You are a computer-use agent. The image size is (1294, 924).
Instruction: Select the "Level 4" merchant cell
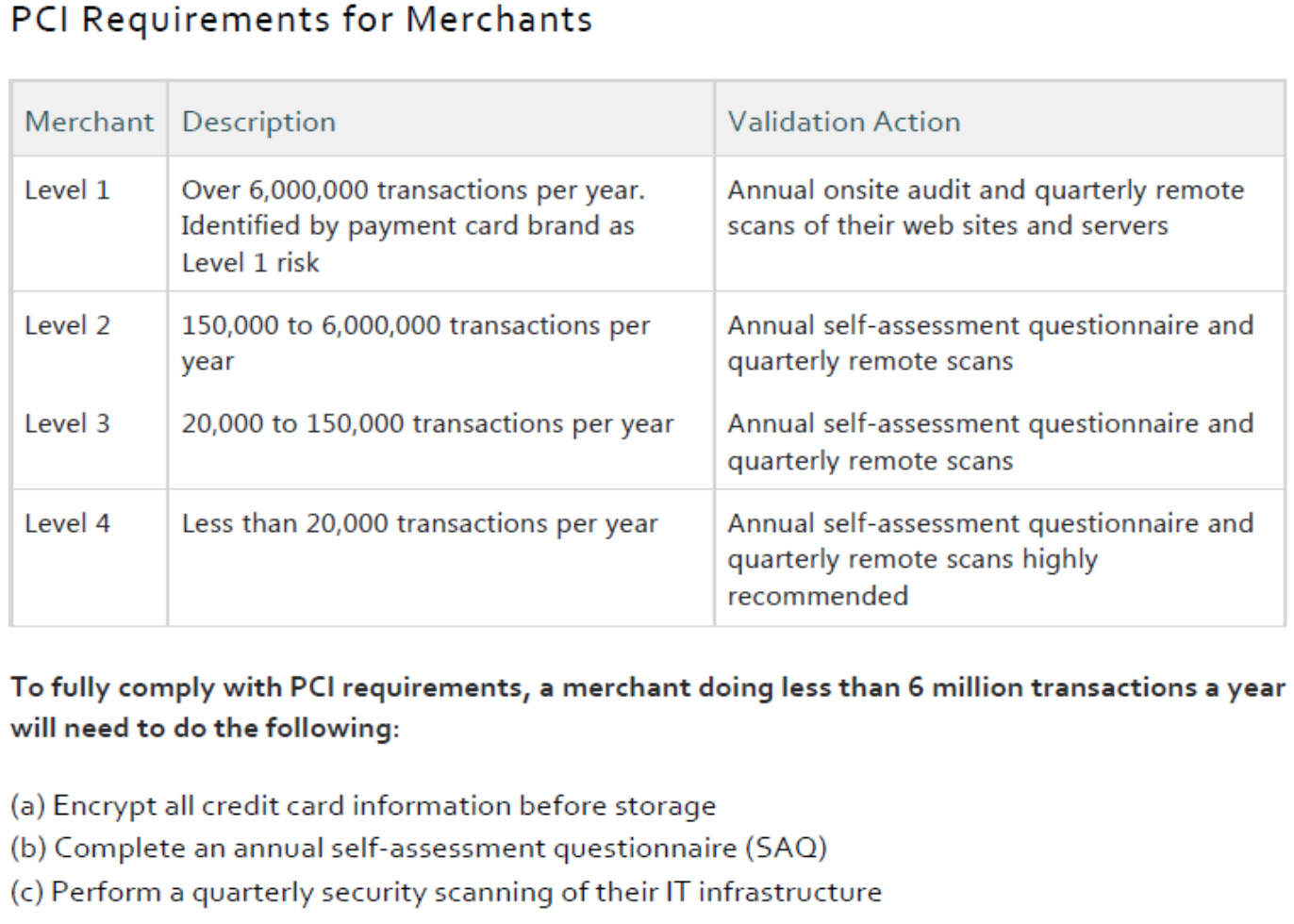point(67,523)
